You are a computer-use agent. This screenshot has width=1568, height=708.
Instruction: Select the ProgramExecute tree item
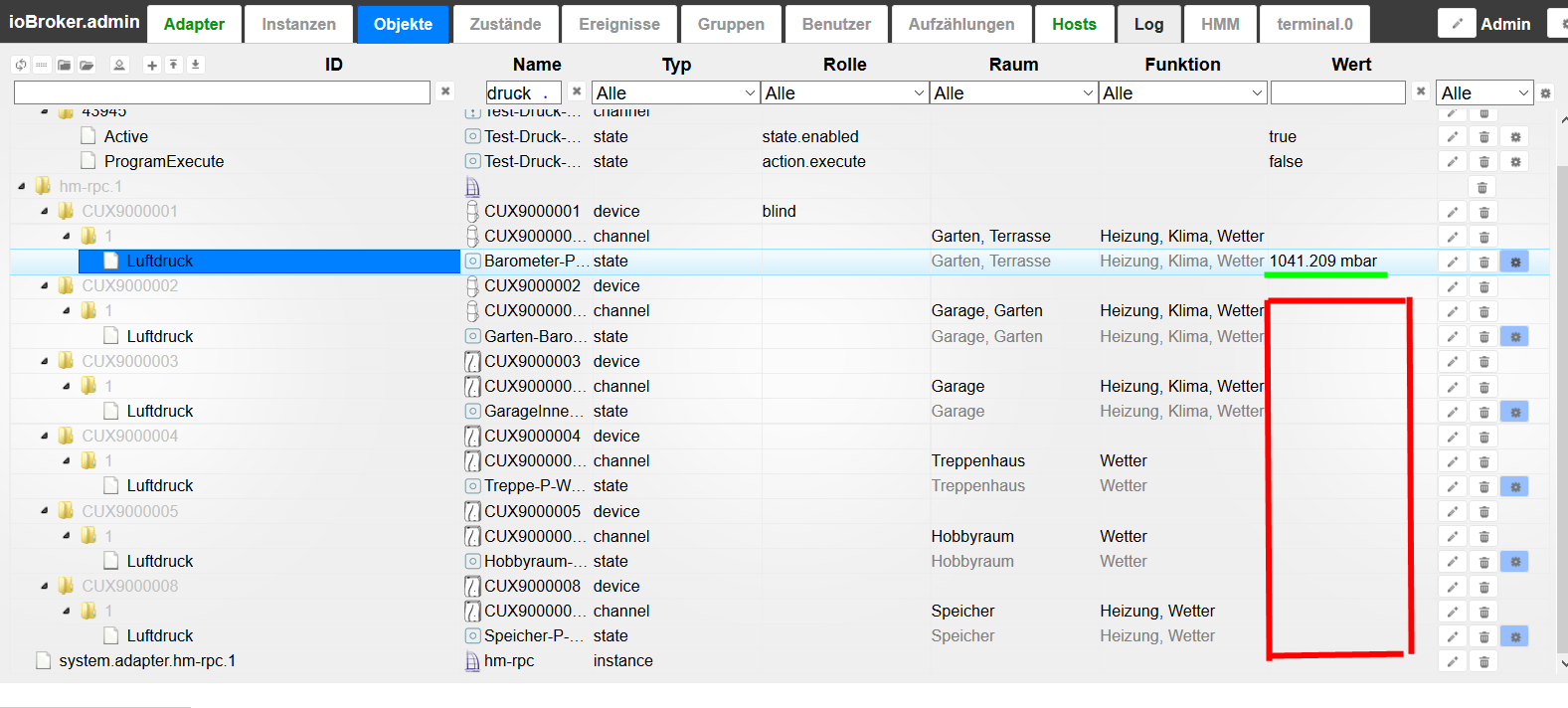click(x=164, y=161)
